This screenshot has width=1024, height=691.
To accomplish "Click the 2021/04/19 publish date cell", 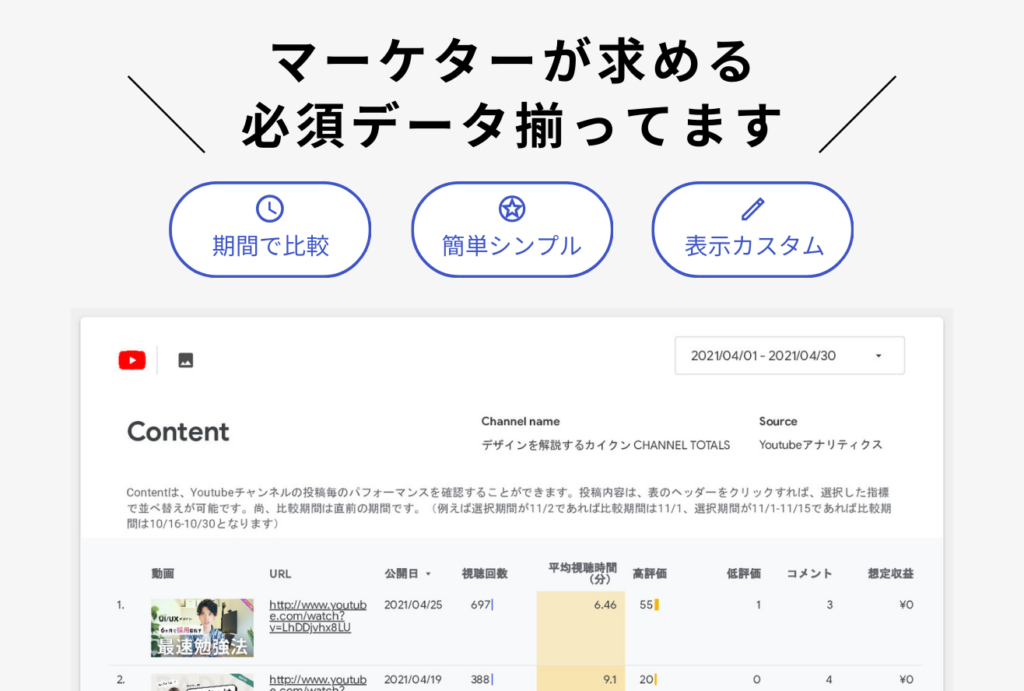I will pyautogui.click(x=413, y=679).
